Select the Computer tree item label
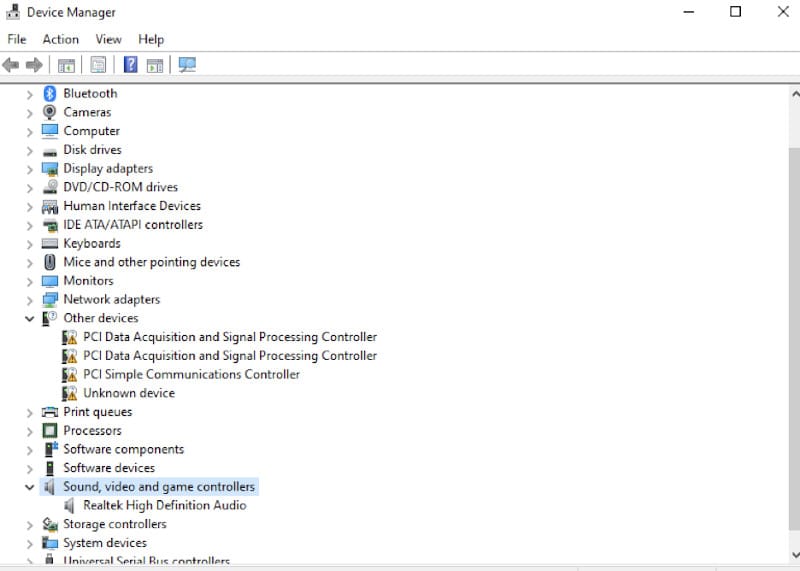This screenshot has height=571, width=800. [x=92, y=131]
